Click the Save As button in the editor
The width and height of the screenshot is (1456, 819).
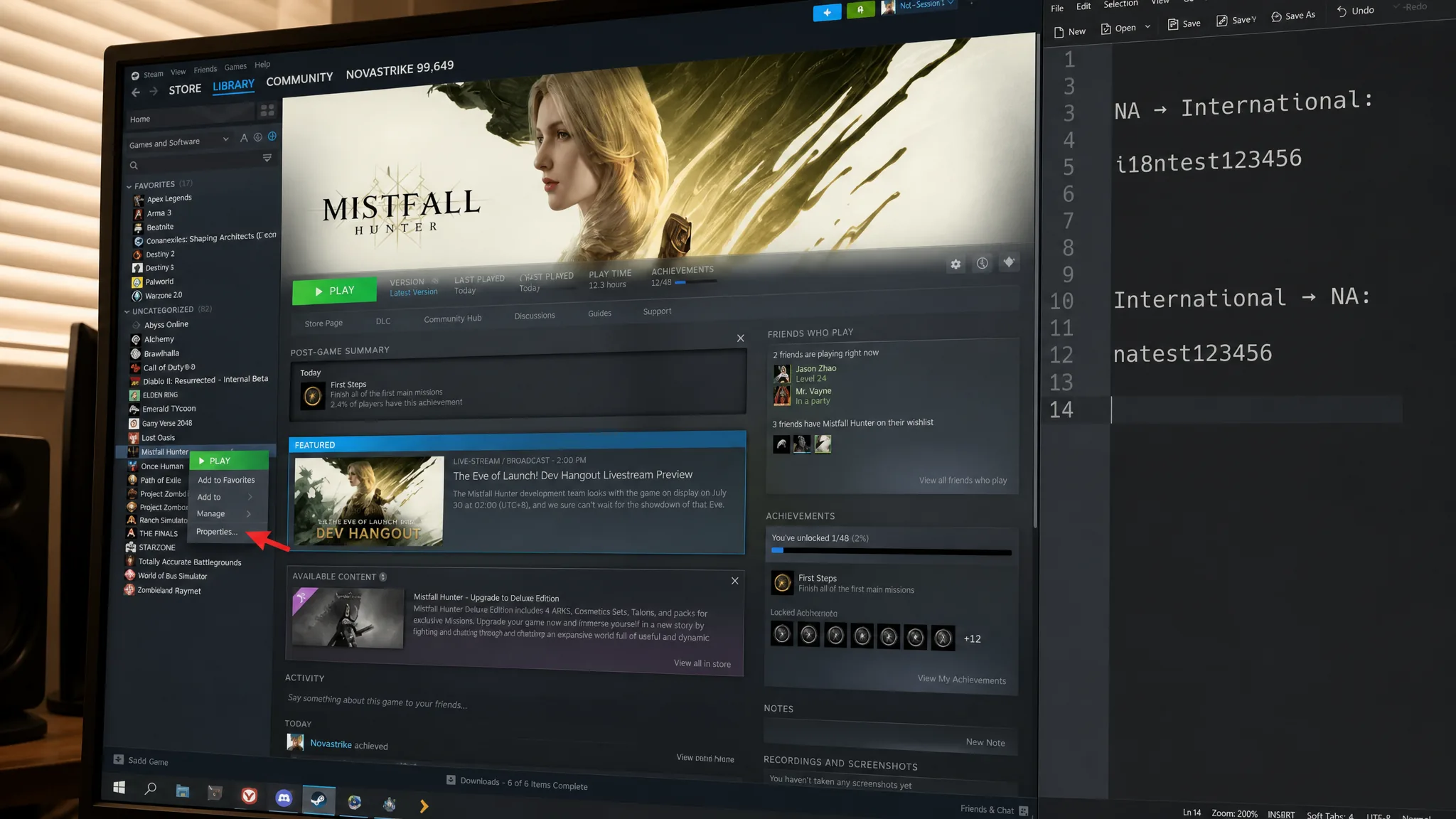(x=1293, y=16)
